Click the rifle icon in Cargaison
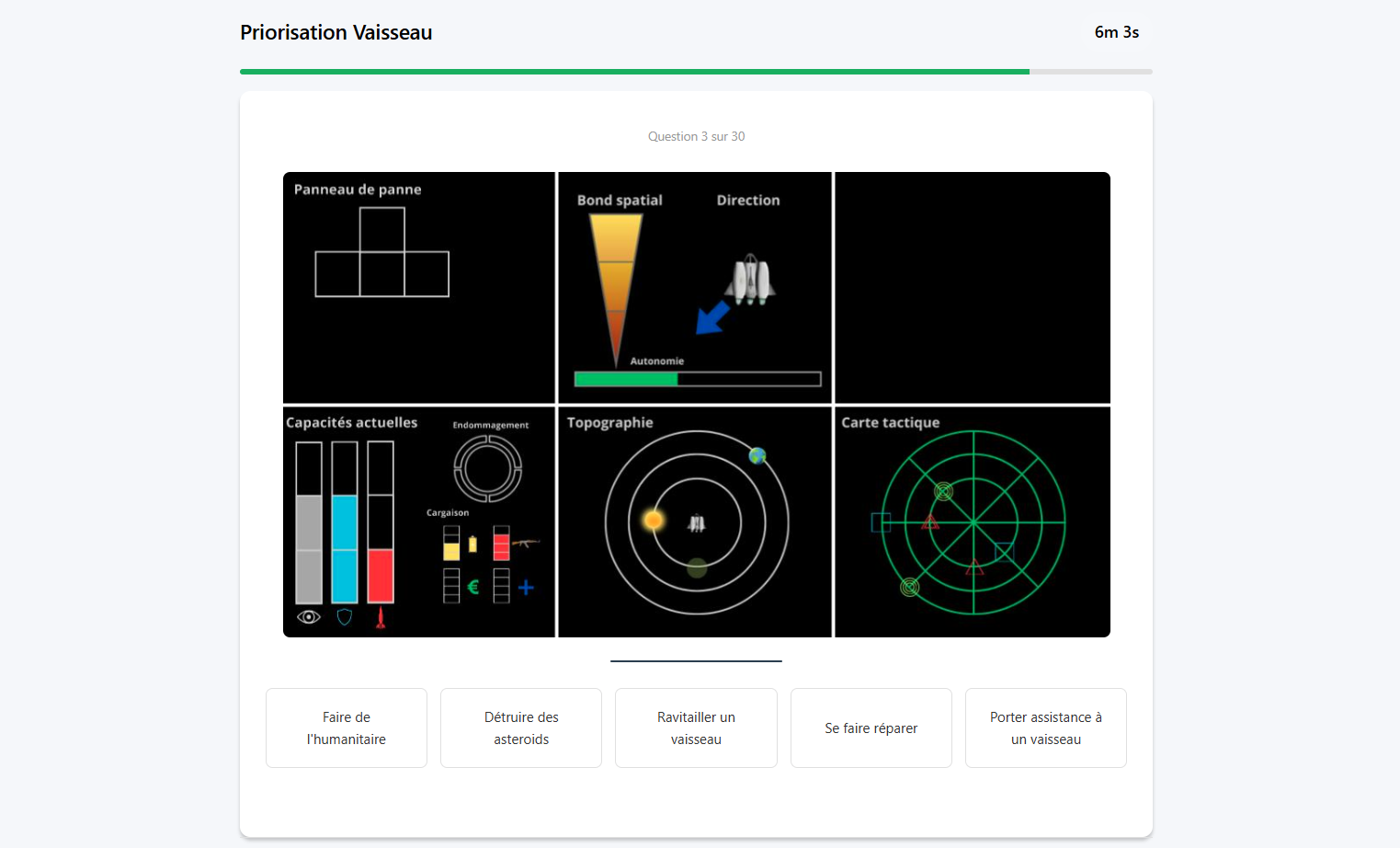The image size is (1400, 848). [526, 543]
